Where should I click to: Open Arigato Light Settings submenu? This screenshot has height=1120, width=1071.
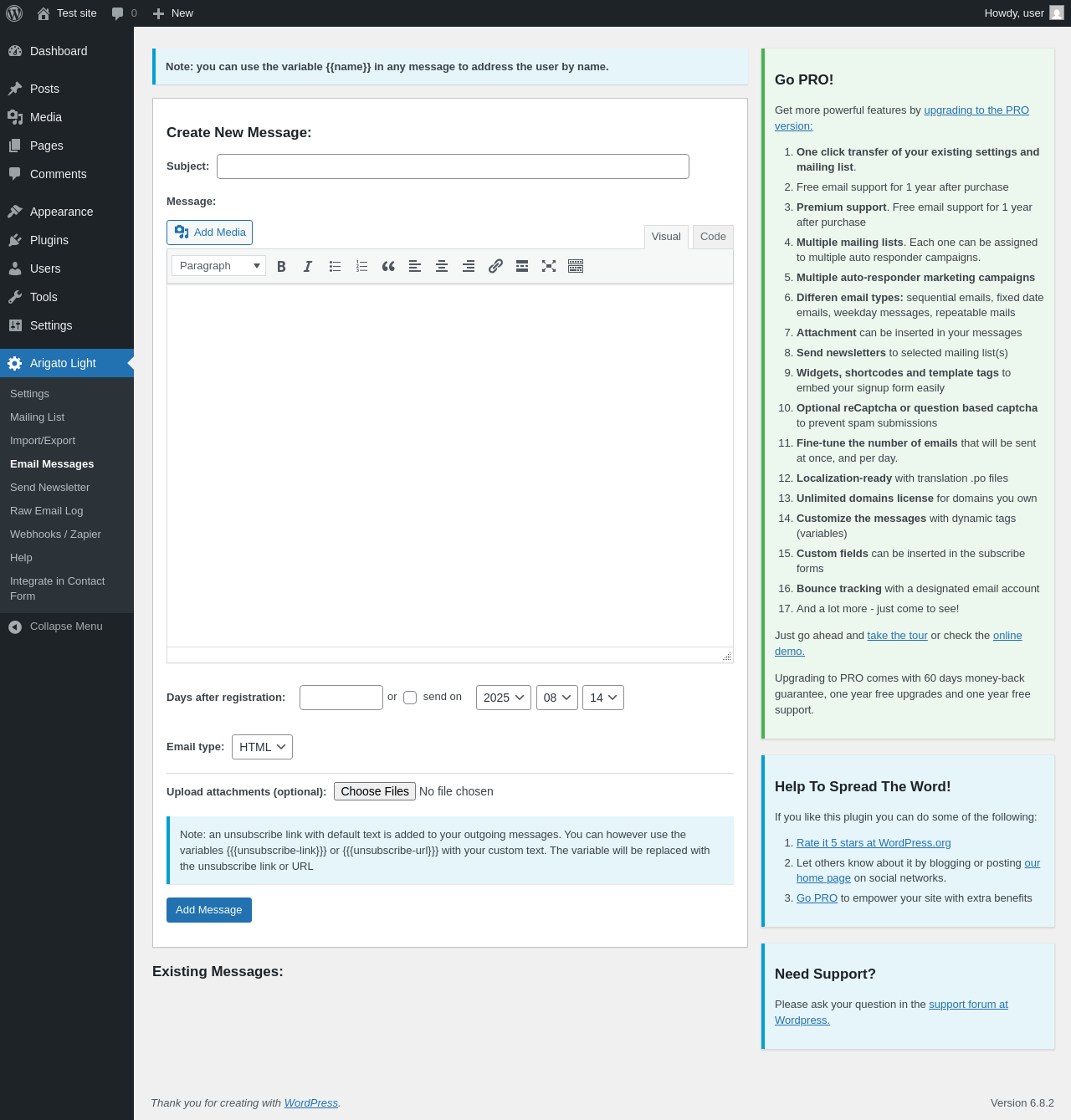(67, 394)
